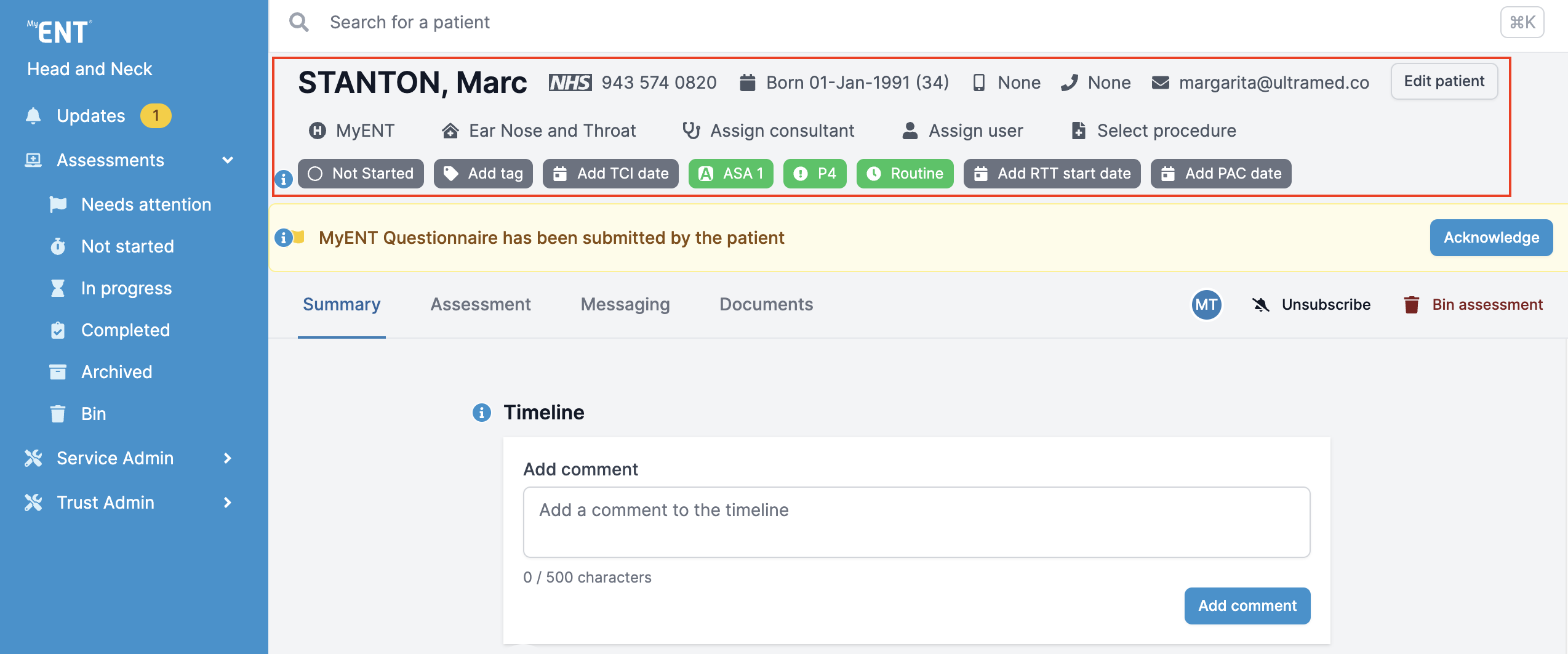Click the Needs attention flag icon
1568x654 pixels.
click(58, 204)
